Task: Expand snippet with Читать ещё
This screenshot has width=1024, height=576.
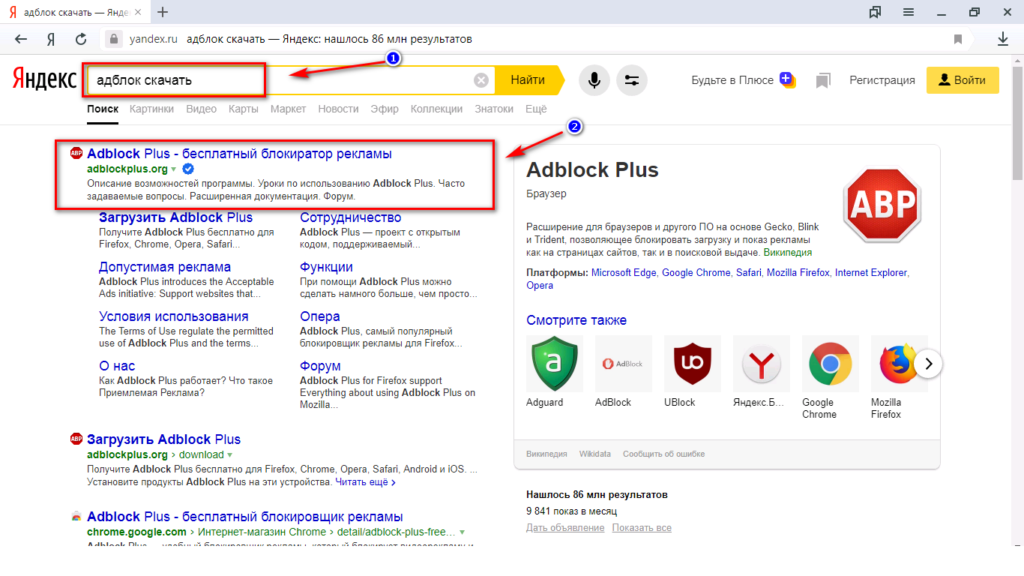Action: [365, 482]
